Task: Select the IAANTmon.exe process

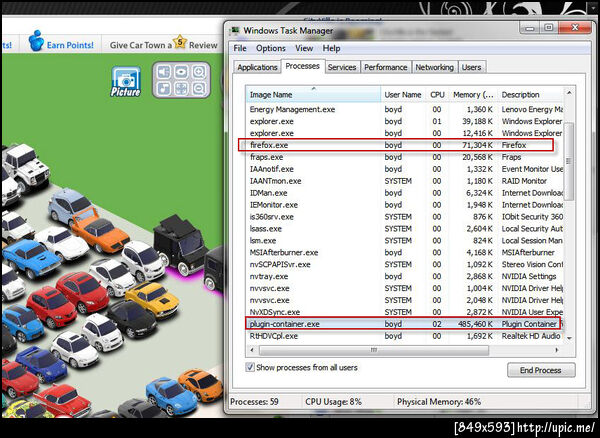Action: click(404, 181)
